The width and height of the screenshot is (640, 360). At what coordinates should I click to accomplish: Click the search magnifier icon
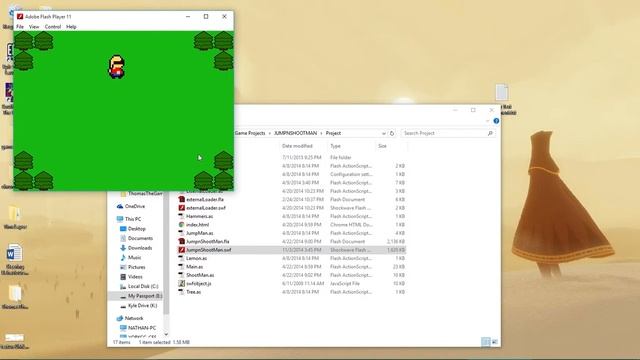[490, 133]
